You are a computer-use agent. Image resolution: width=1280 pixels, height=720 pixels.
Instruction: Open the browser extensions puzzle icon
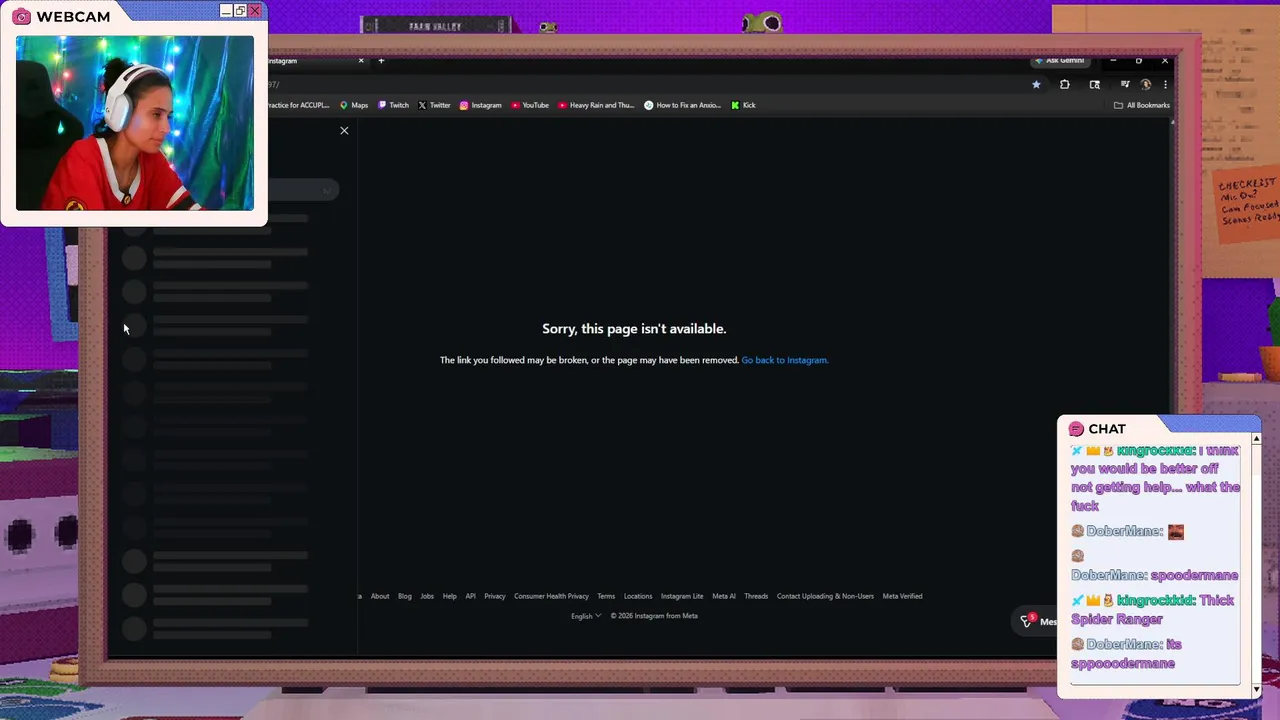click(1065, 85)
